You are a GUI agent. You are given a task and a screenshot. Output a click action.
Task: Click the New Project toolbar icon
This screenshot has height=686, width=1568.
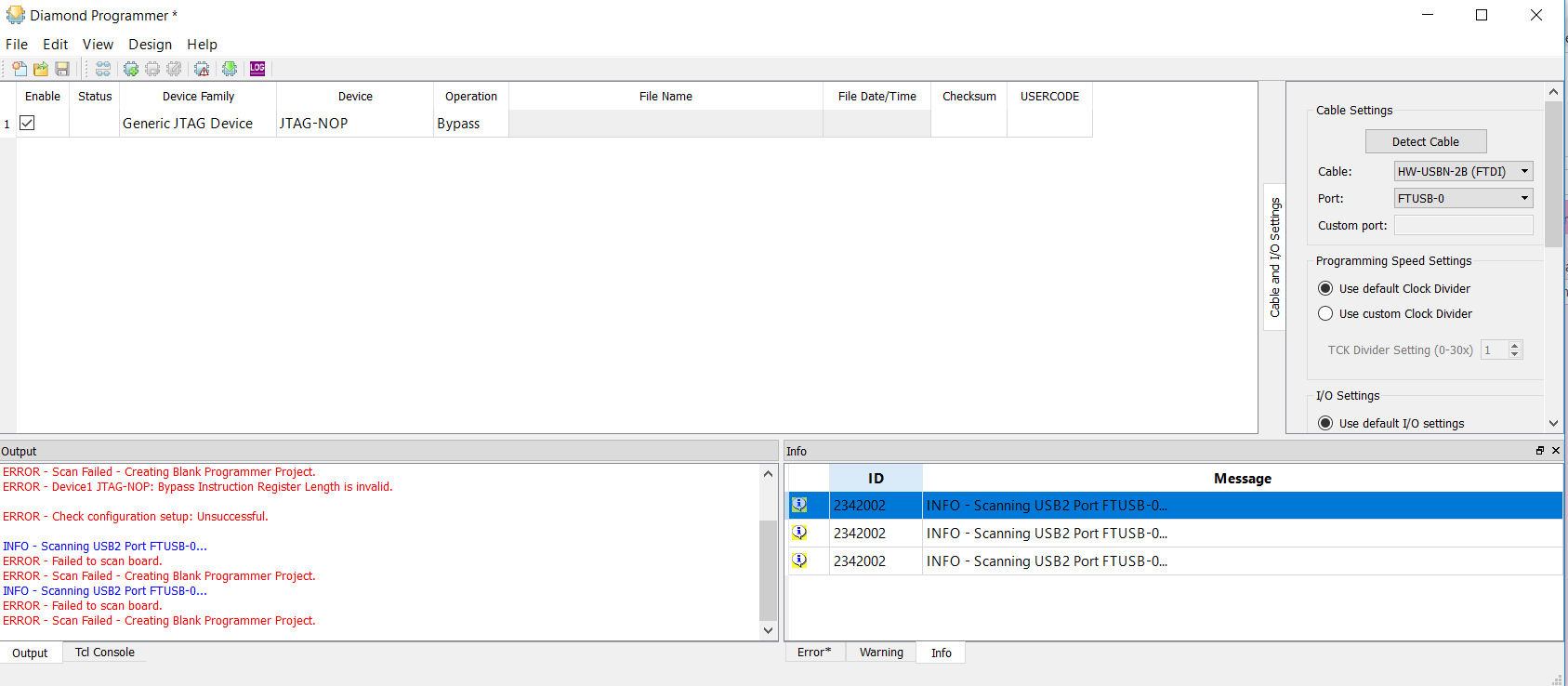[x=19, y=69]
